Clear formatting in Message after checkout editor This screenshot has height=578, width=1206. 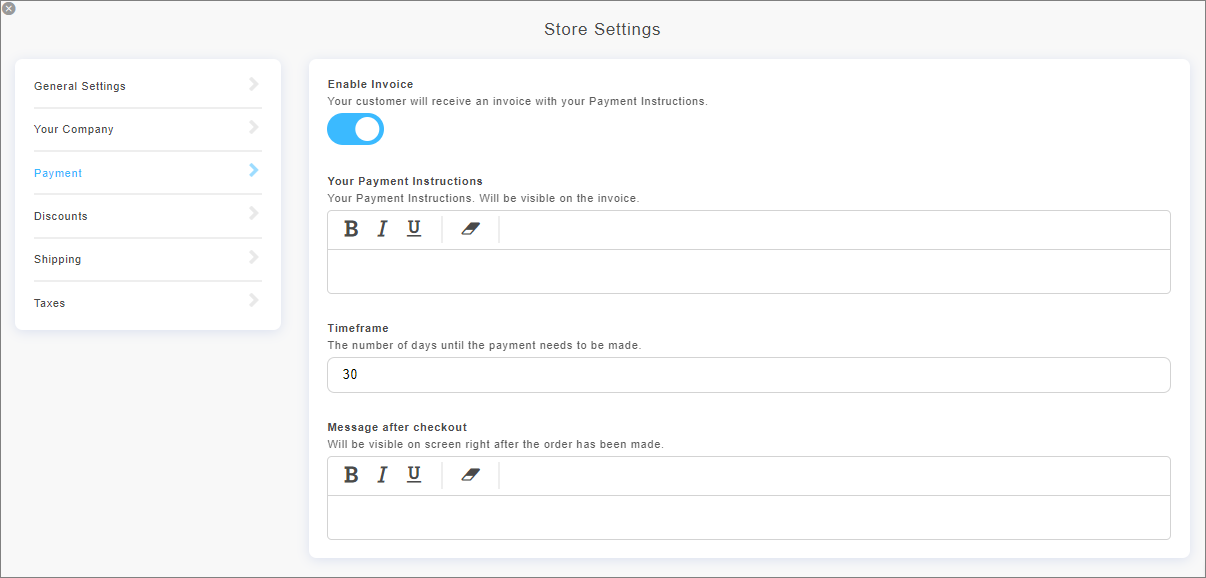[471, 475]
